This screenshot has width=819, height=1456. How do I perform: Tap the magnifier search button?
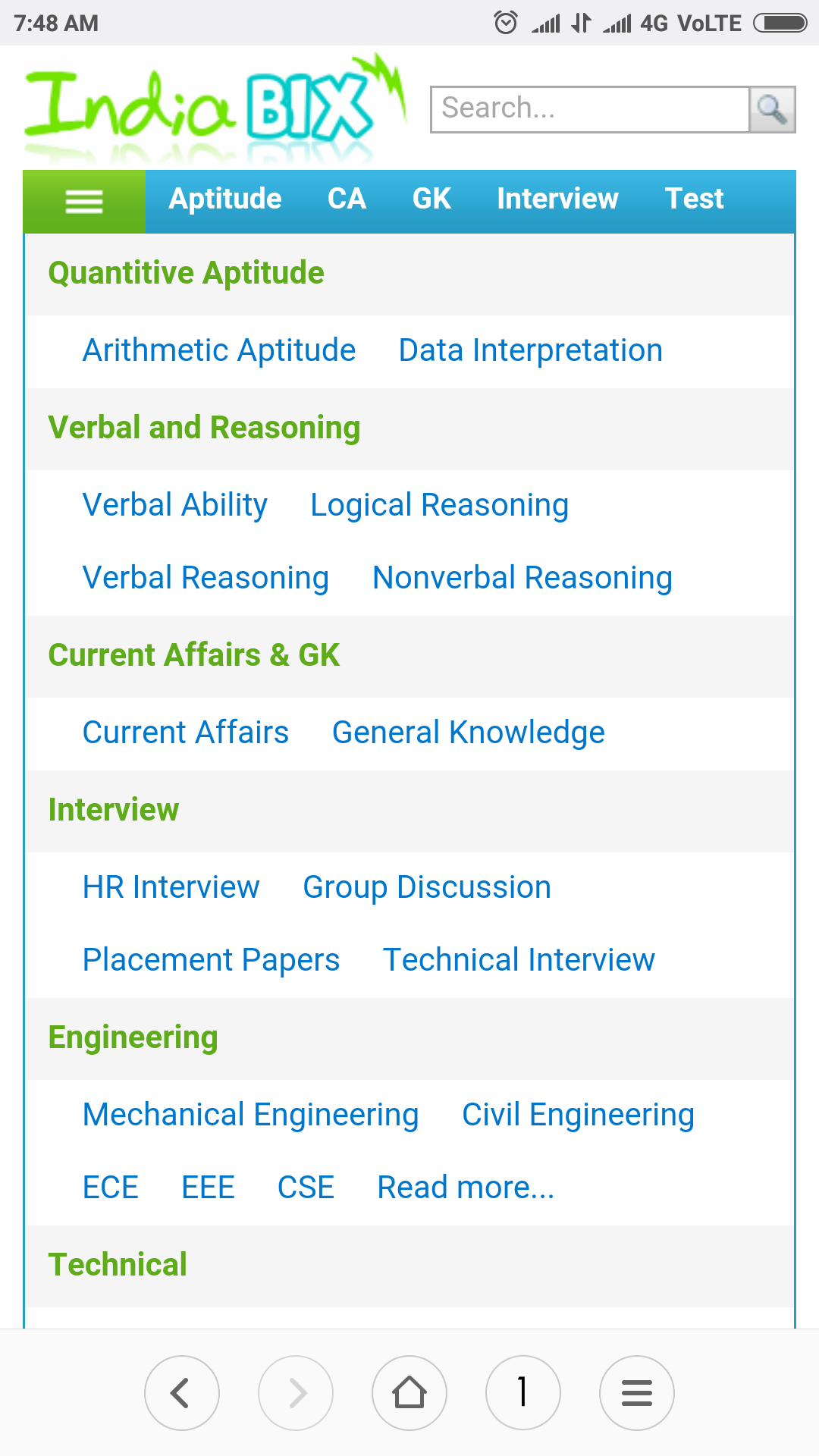[772, 110]
